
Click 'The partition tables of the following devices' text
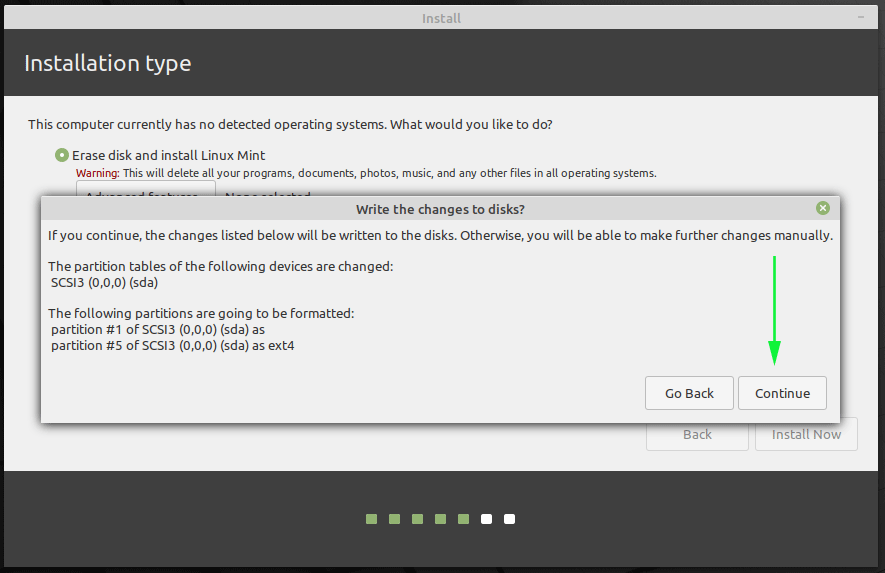[x=221, y=266]
